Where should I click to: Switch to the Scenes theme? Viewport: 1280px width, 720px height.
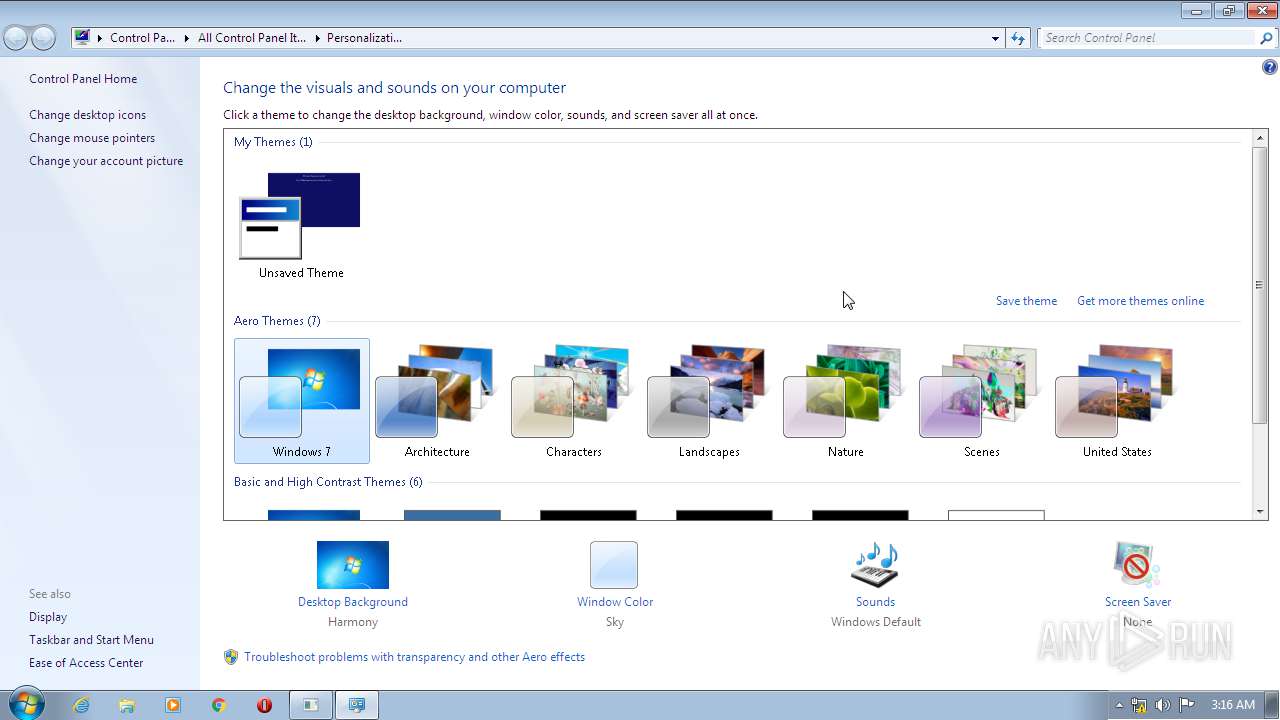click(981, 401)
